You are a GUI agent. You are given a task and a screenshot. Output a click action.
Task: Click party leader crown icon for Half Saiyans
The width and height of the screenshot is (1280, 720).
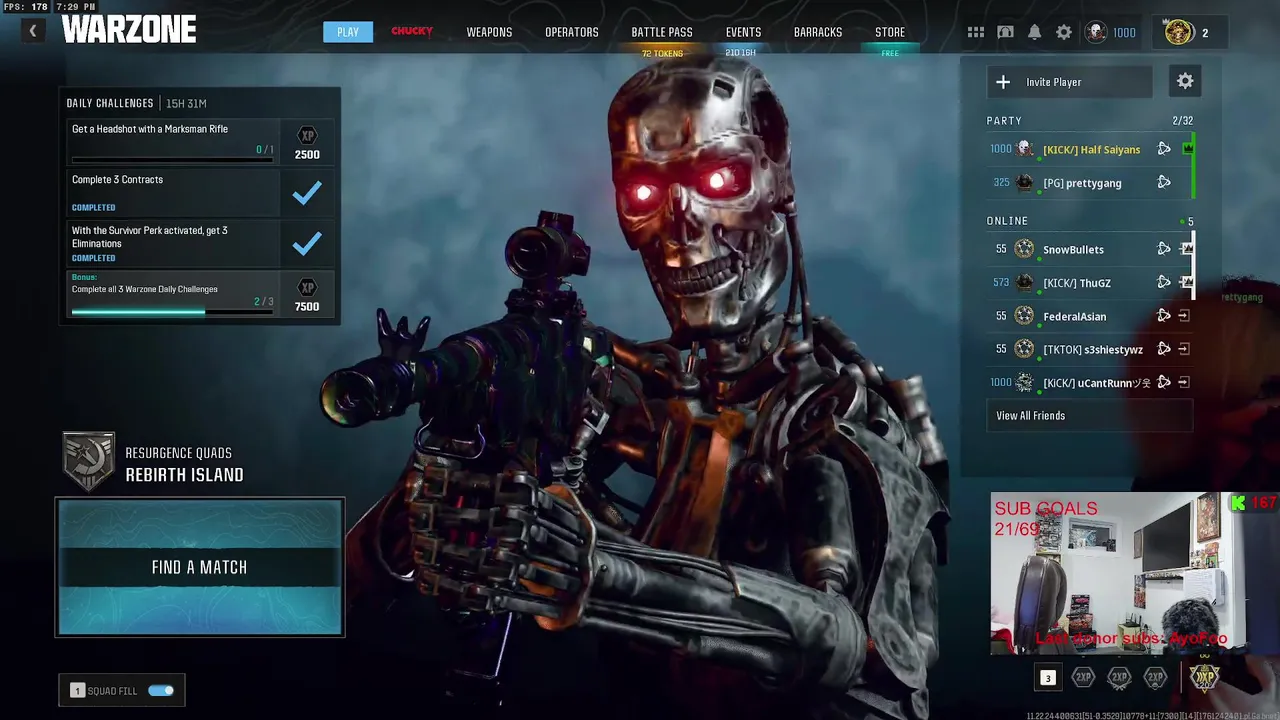1187,149
